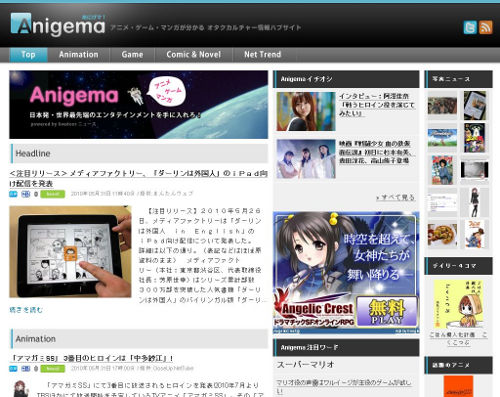Screen dimensions: 500x397
Task: Click the daily 4-koma comic image
Action: click(458, 304)
